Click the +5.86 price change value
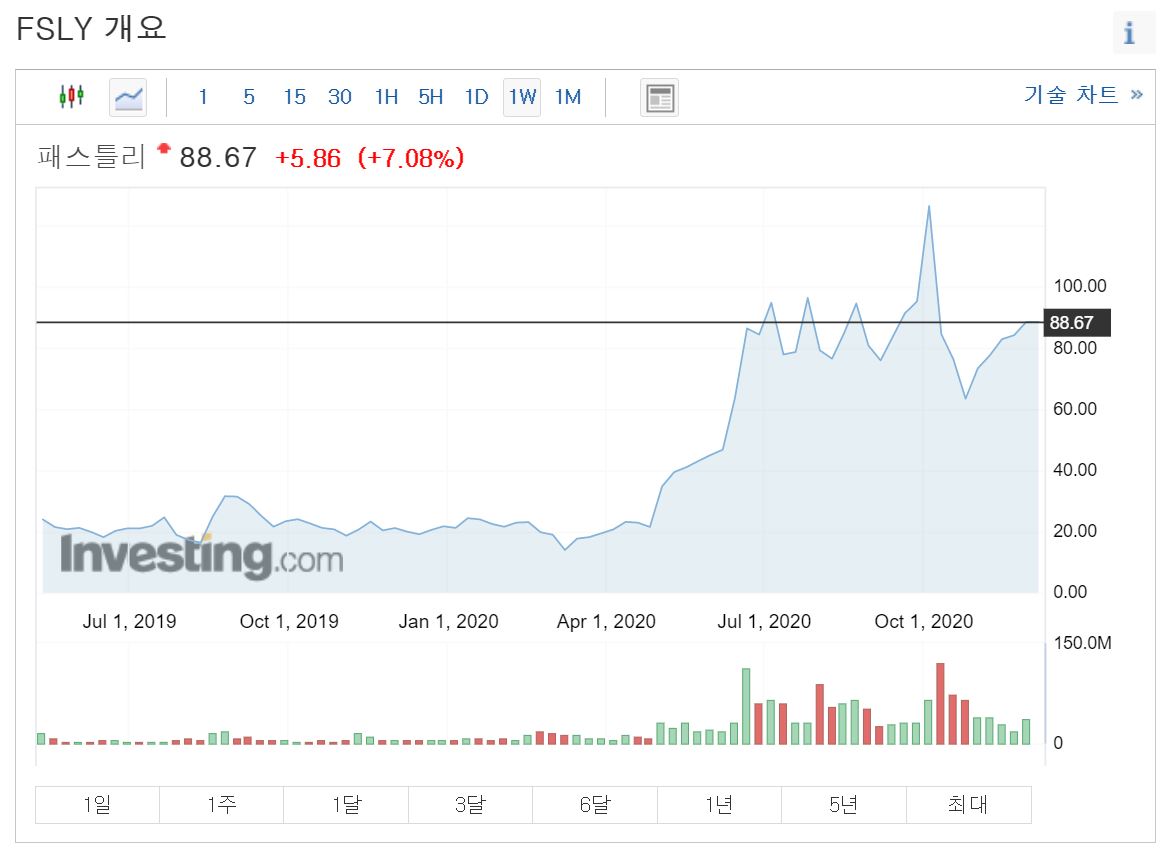Screen dimensions: 1172x855 coord(307,158)
